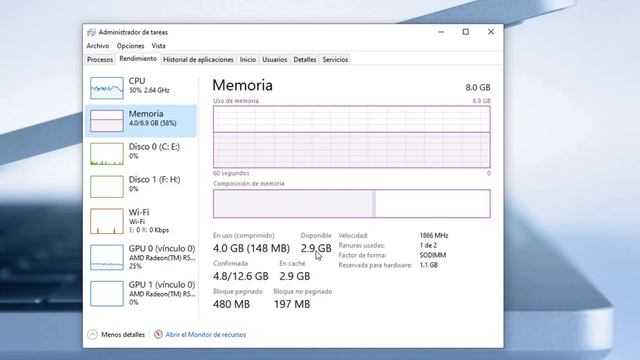Image resolution: width=640 pixels, height=360 pixels.
Task: Click the GPU 1 graph thumbnail
Action: (x=107, y=293)
